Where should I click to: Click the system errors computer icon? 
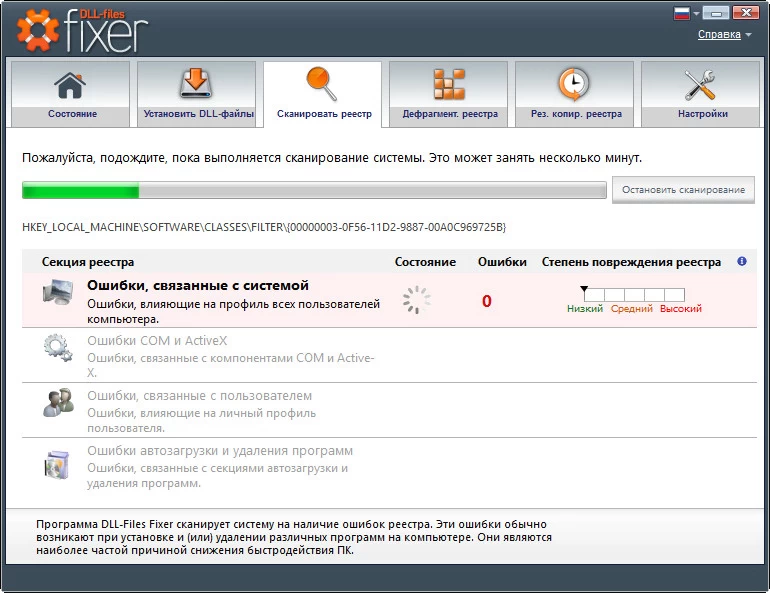tap(56, 293)
